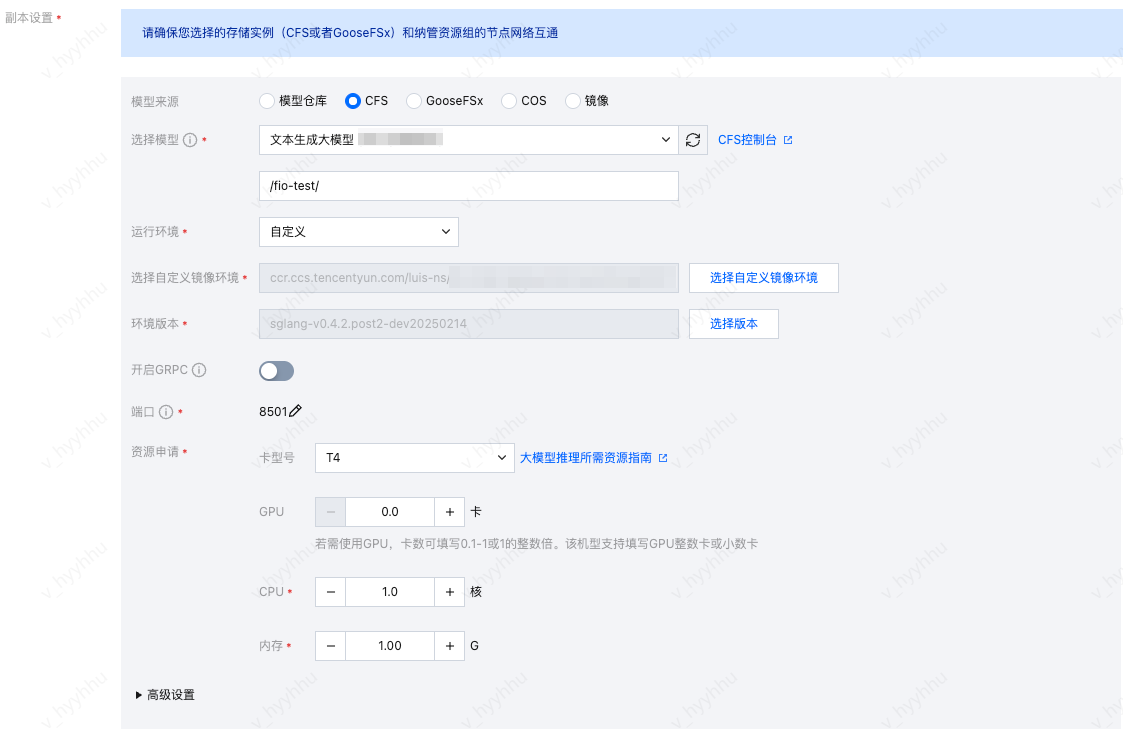Expand the 高级设置 section
The image size is (1123, 730).
(165, 695)
